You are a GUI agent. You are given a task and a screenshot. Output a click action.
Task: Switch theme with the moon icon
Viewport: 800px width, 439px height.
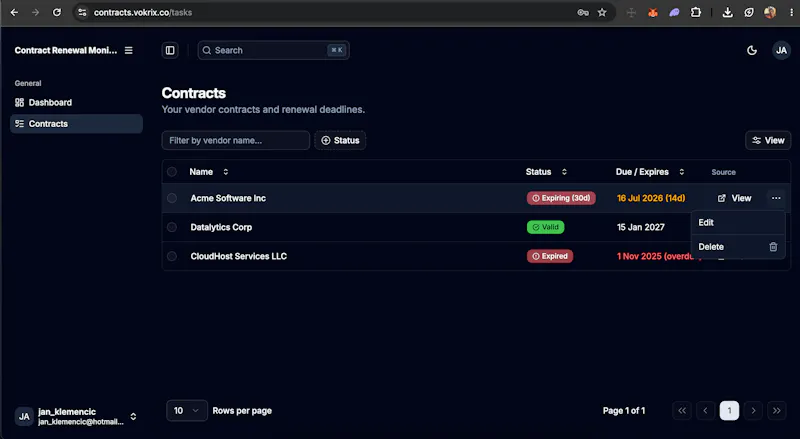click(x=752, y=50)
